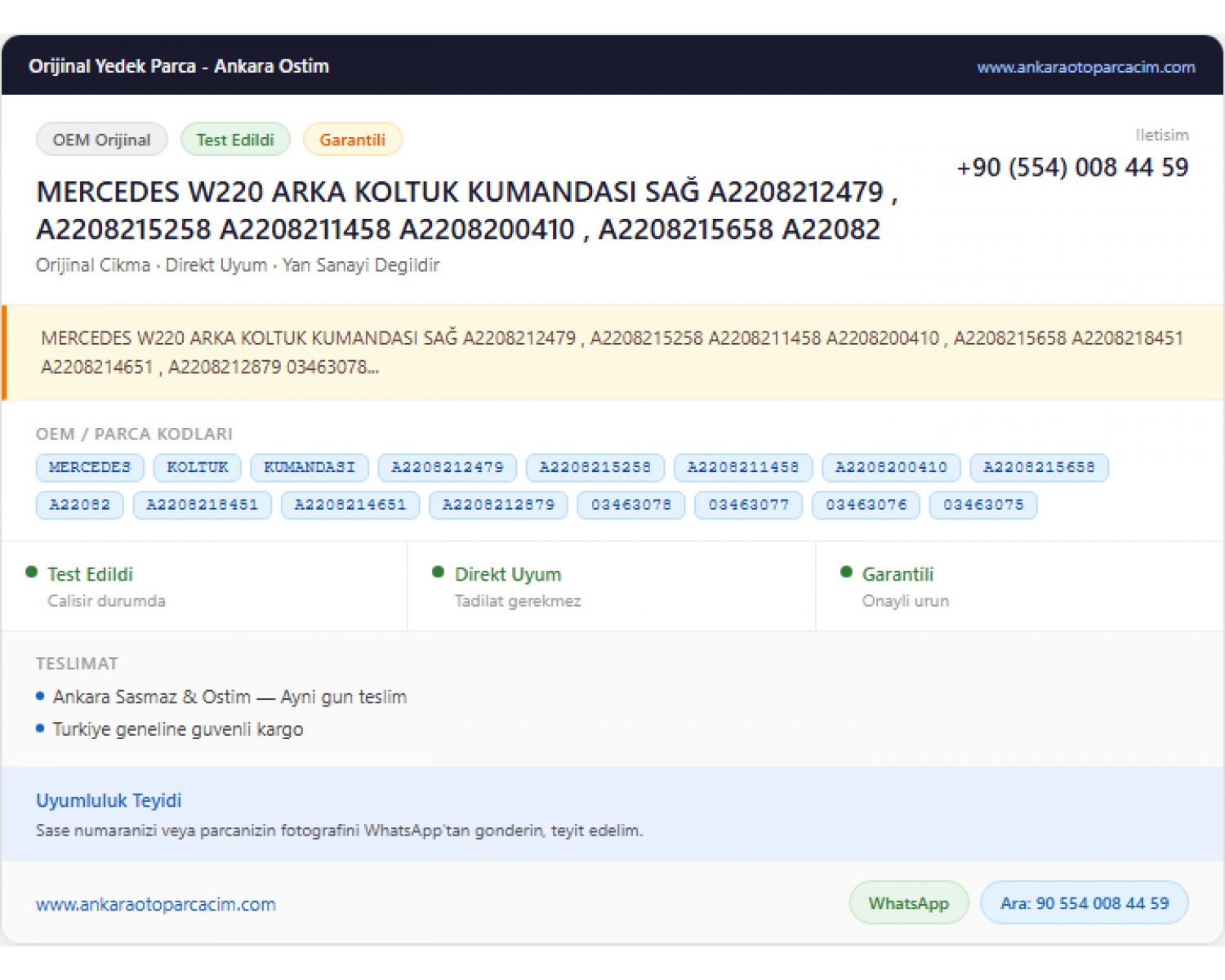Click the Uyumluluk Teyidi heading
Viewport: 1225px width, 980px height.
tap(109, 800)
